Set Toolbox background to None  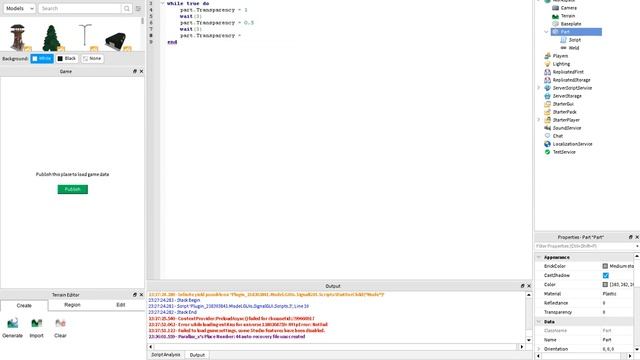(x=92, y=58)
